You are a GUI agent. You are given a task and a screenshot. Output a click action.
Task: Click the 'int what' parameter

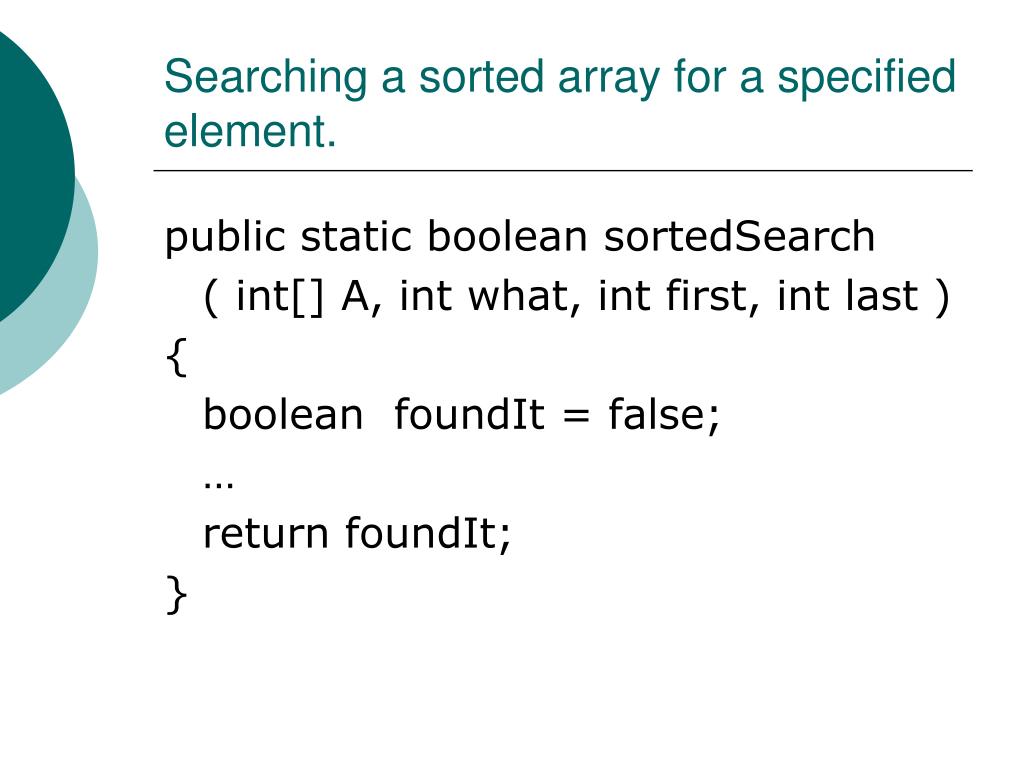point(489,296)
